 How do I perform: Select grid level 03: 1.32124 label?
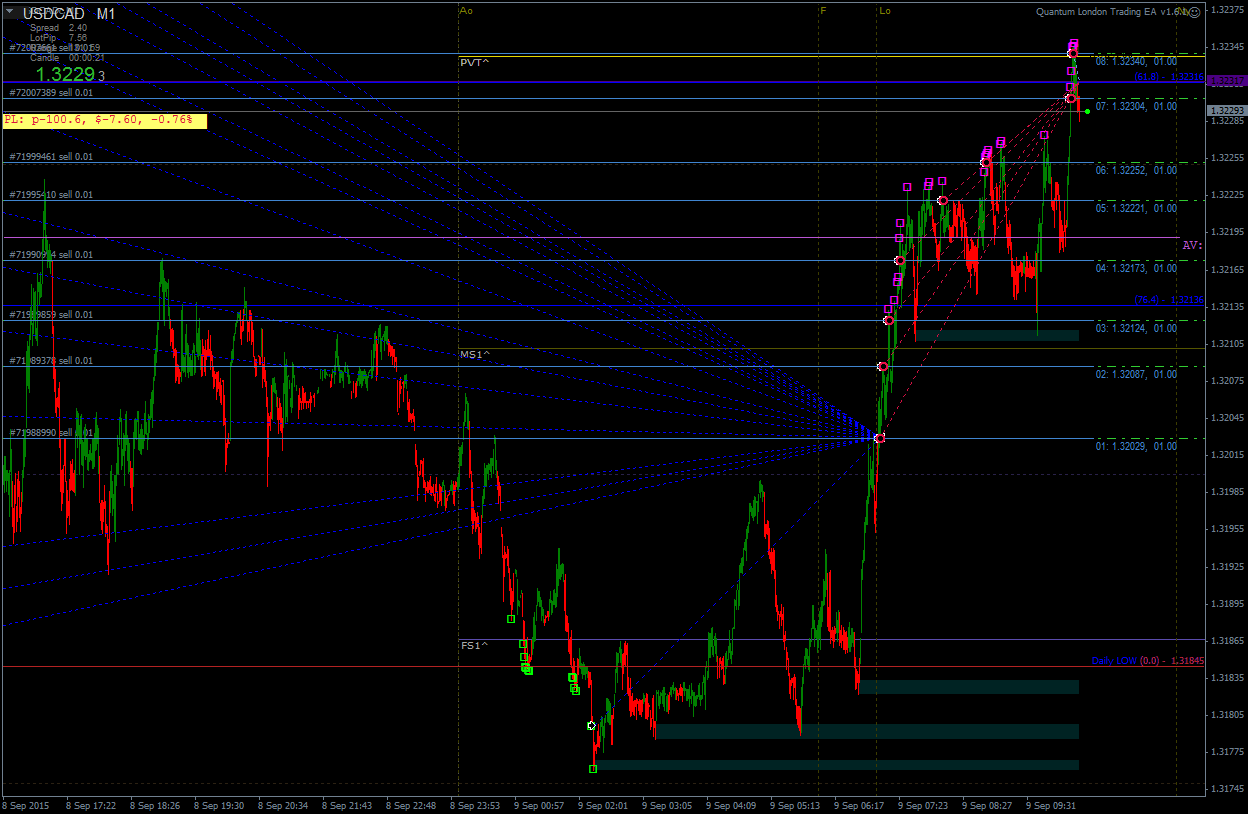point(1136,328)
